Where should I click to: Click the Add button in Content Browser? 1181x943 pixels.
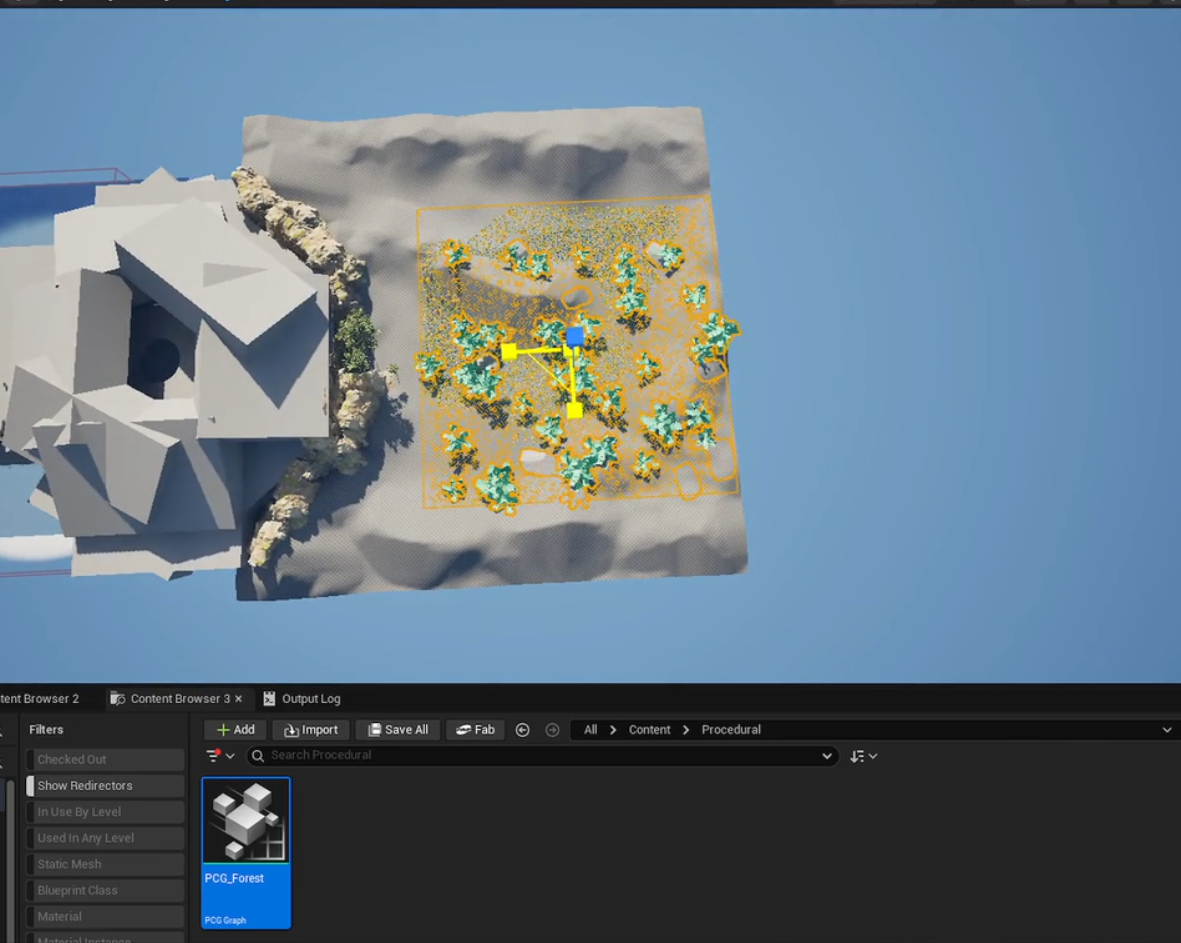[235, 730]
